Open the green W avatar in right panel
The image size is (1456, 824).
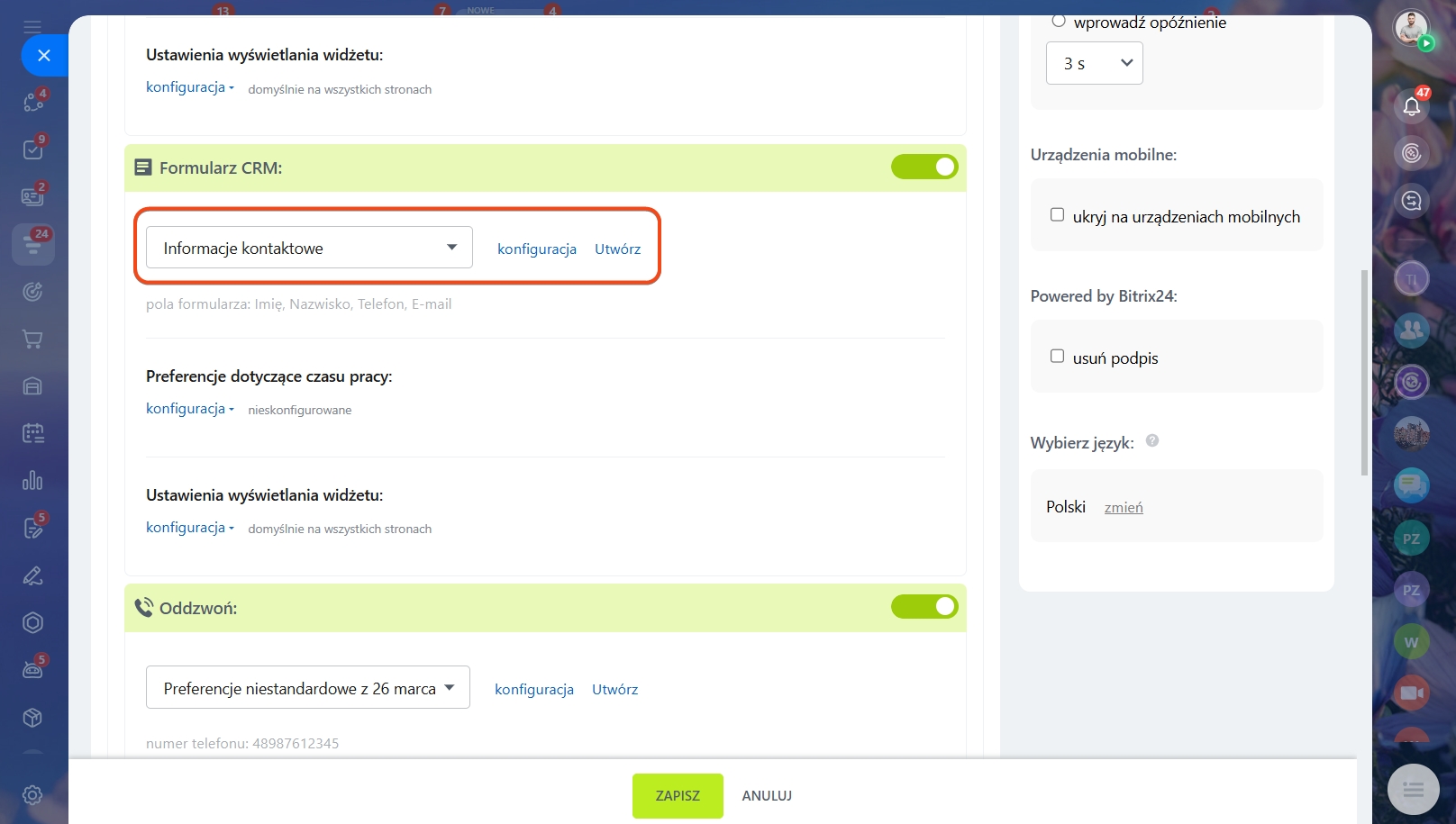coord(1411,642)
